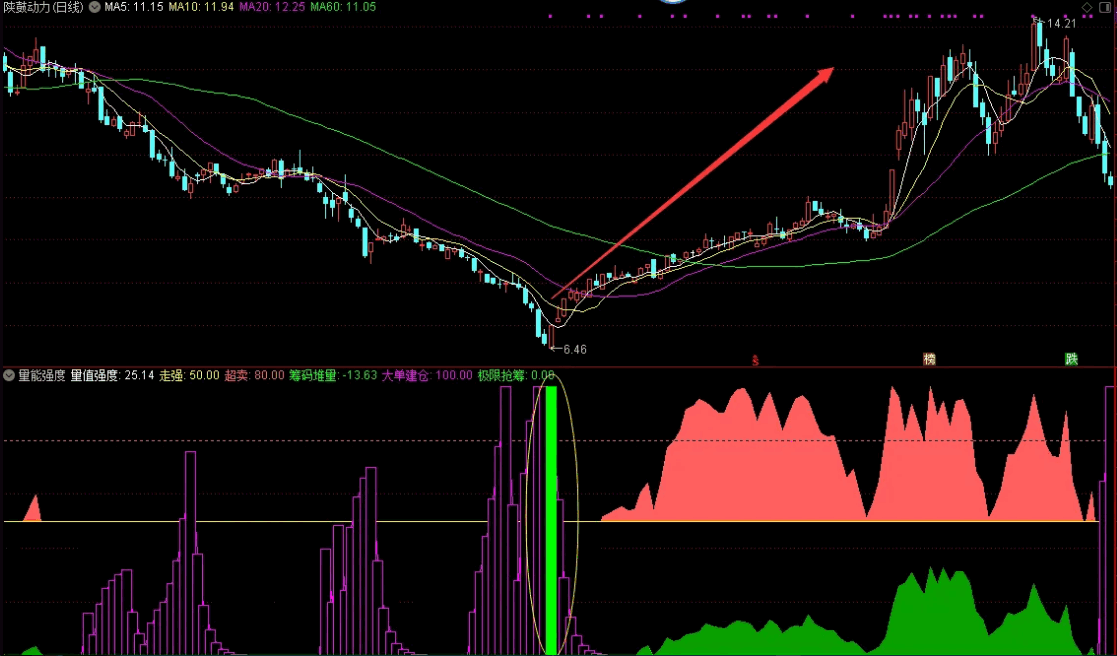Viewport: 1117px width, 656px height.
Task: Click the 筹码堆里: -13.63 value label
Action: [333, 375]
